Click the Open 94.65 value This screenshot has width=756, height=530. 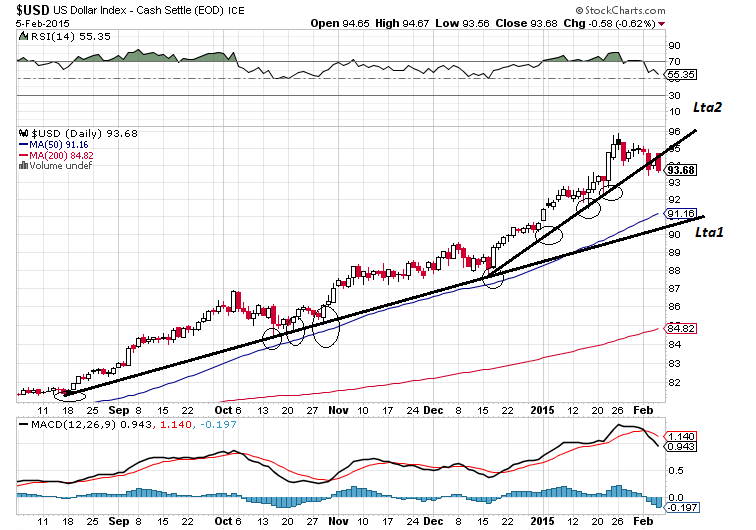click(x=340, y=23)
